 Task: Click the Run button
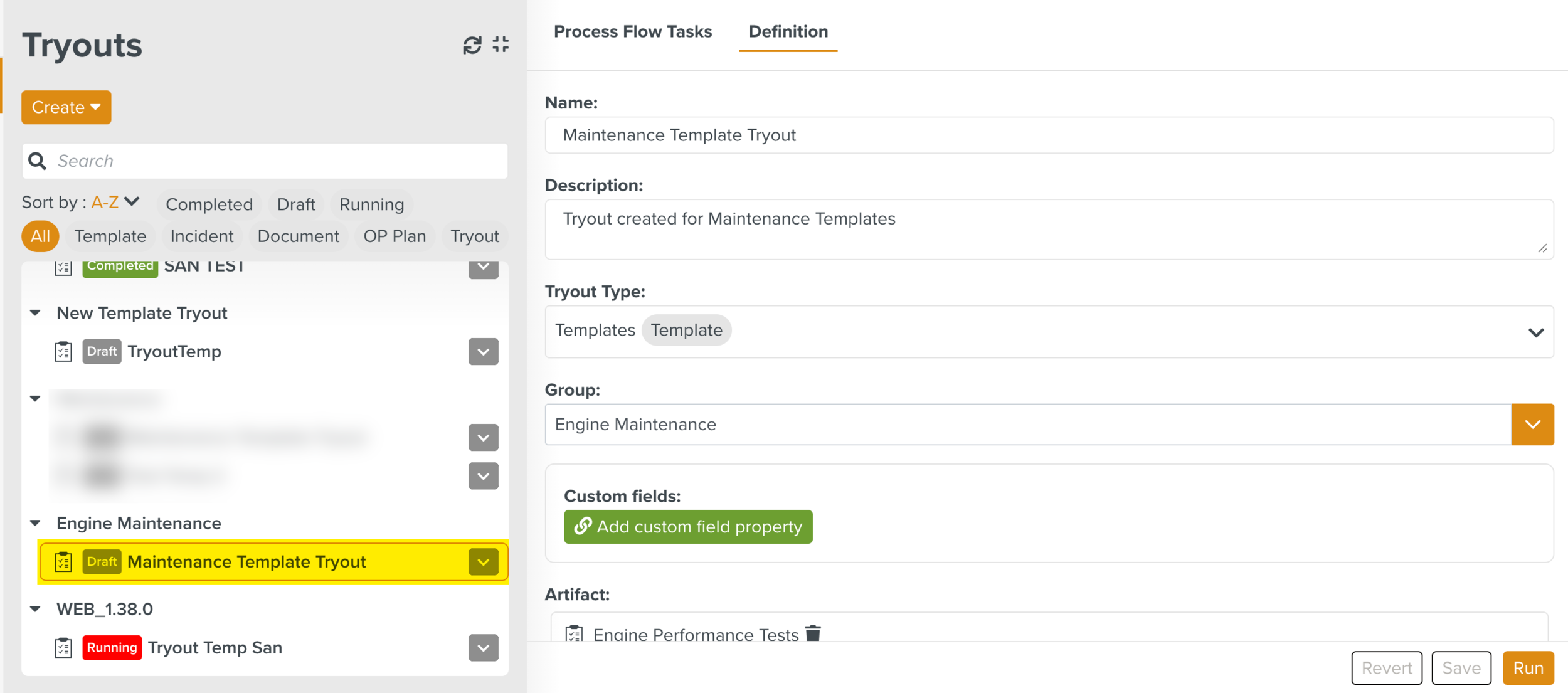(1528, 668)
